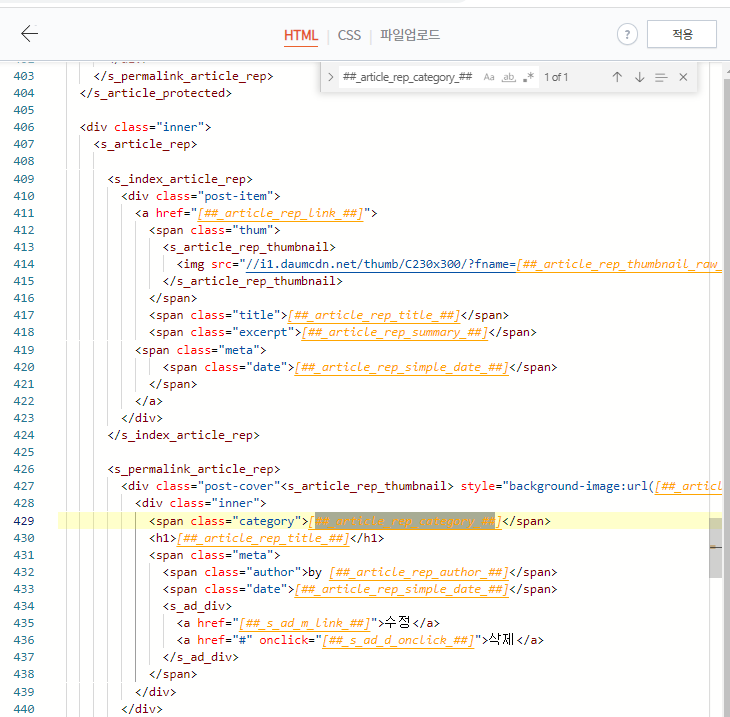The image size is (730, 717).
Task: Toggle regular expression search option
Action: coord(528,77)
